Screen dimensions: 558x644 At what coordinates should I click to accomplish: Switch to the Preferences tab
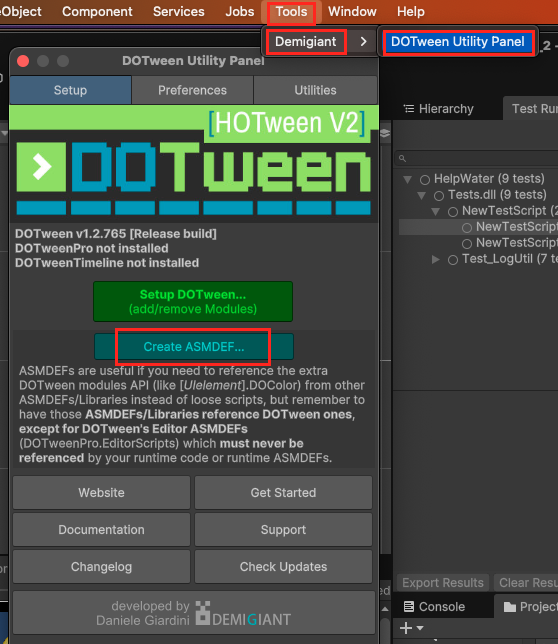[192, 90]
